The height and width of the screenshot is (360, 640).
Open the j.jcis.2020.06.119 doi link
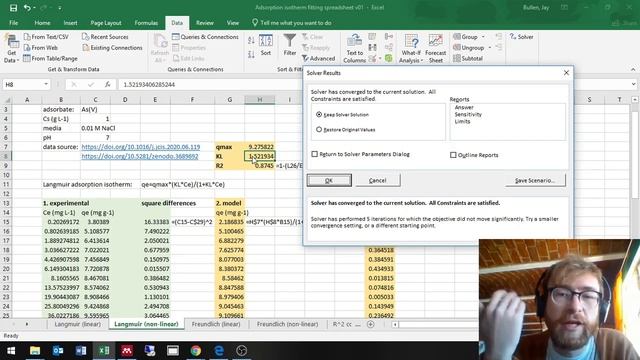tap(140, 147)
